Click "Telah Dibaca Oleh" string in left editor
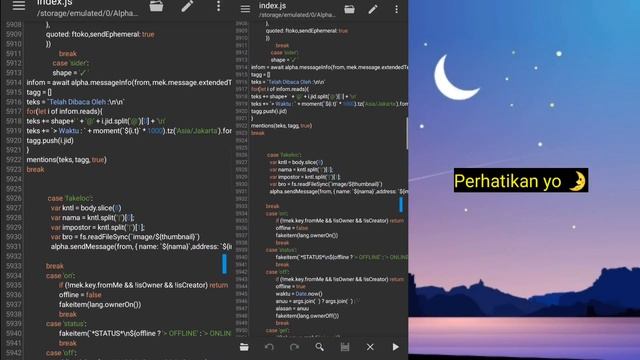Image resolution: width=640 pixels, height=360 pixels. (77, 102)
